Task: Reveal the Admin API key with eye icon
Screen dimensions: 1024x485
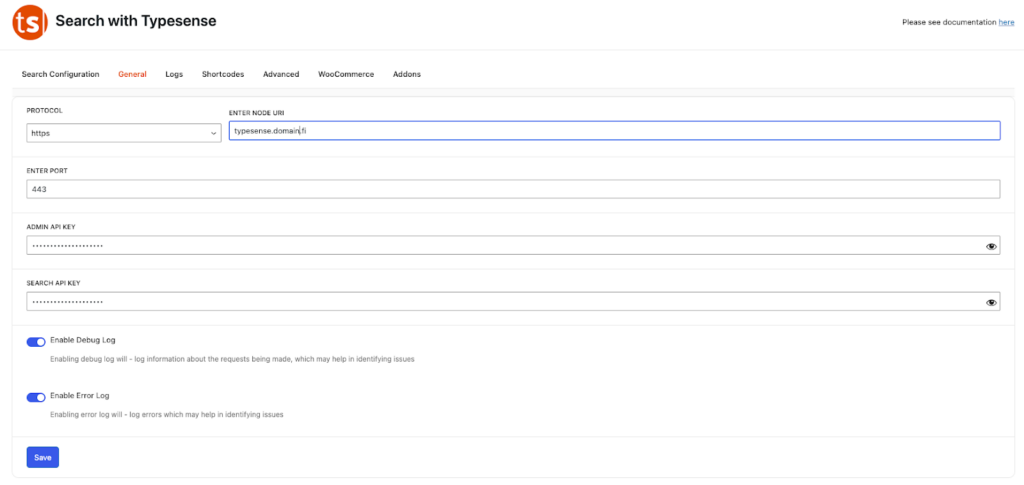Action: point(991,246)
